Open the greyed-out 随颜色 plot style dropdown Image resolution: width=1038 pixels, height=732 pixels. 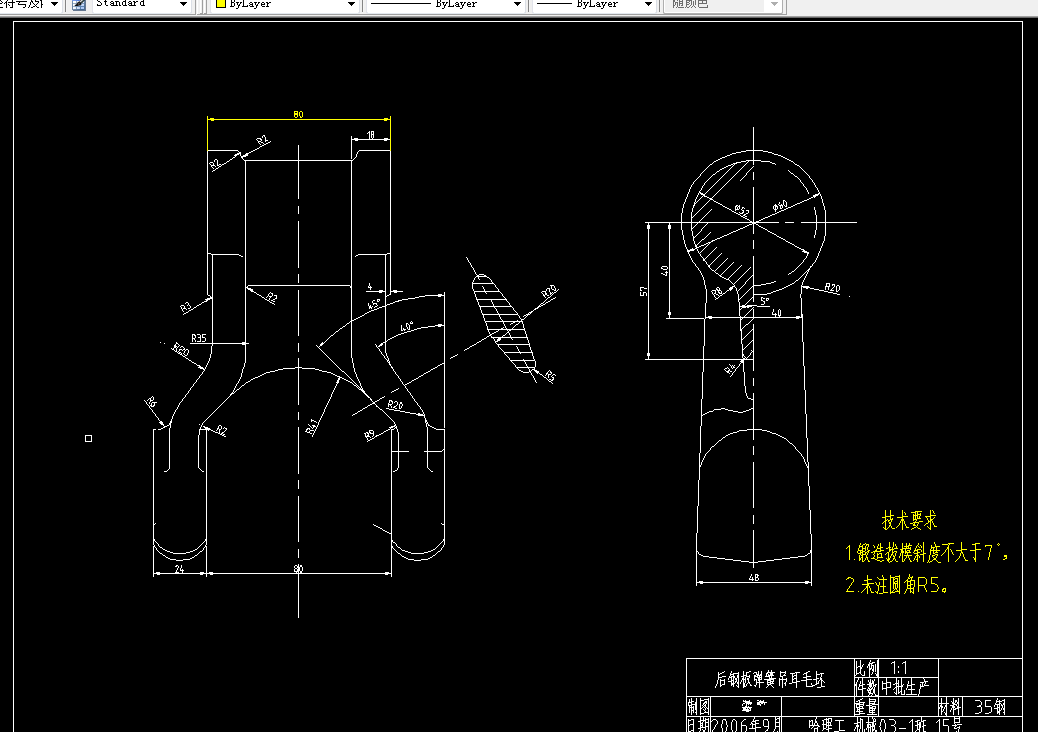point(775,5)
